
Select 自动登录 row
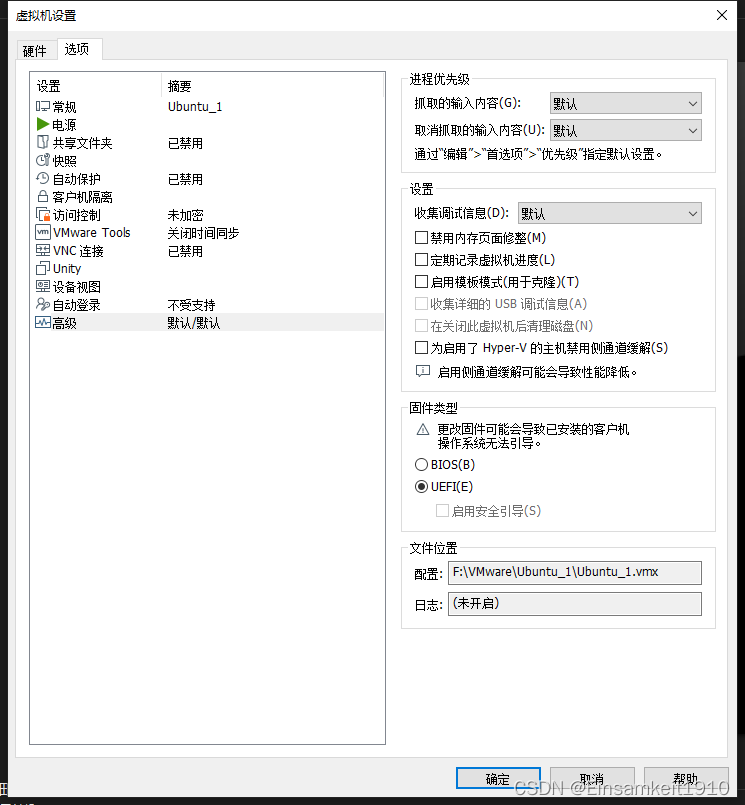[207, 304]
